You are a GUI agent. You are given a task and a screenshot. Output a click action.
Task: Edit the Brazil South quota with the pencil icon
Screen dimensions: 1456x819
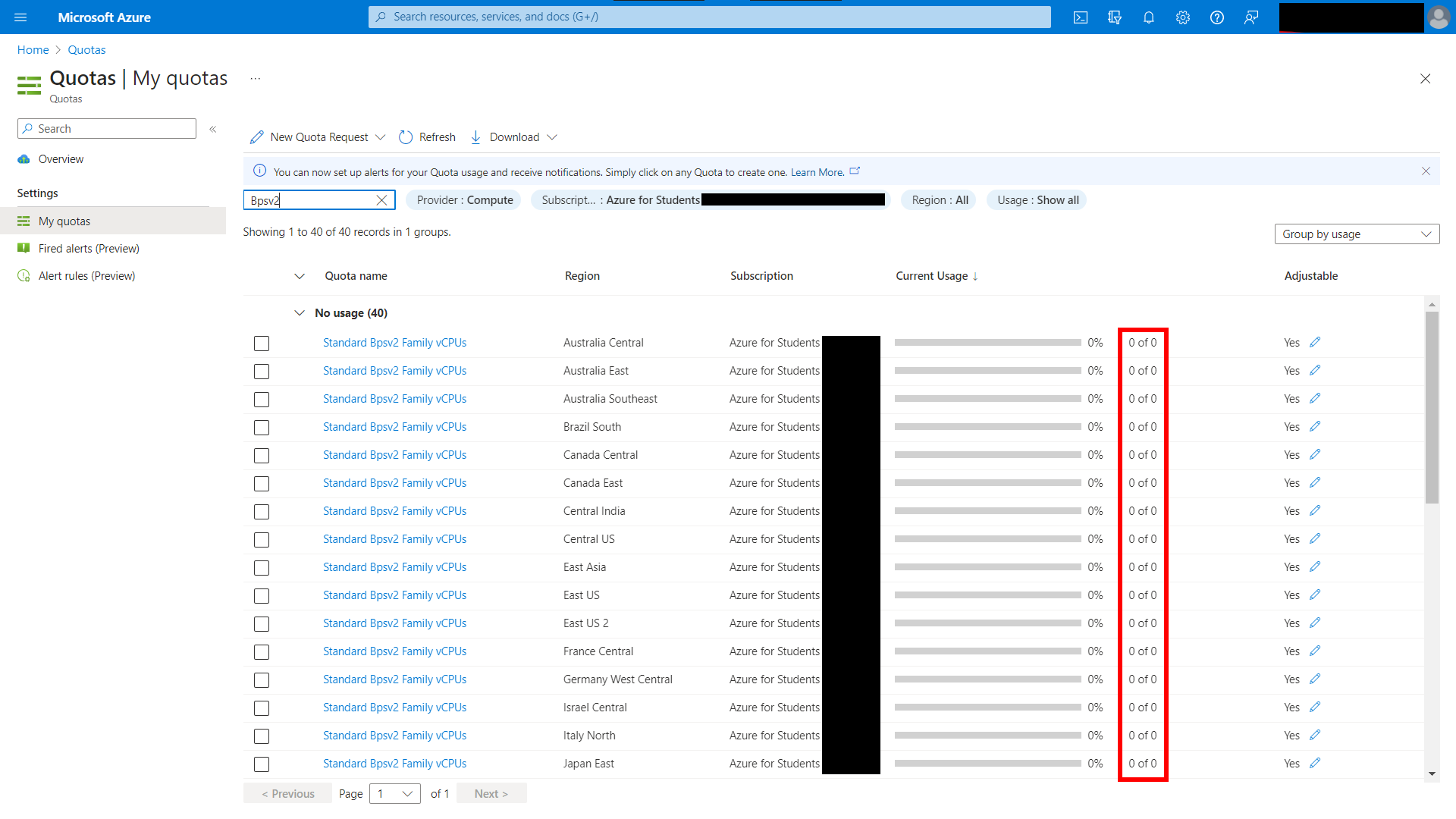coord(1315,426)
